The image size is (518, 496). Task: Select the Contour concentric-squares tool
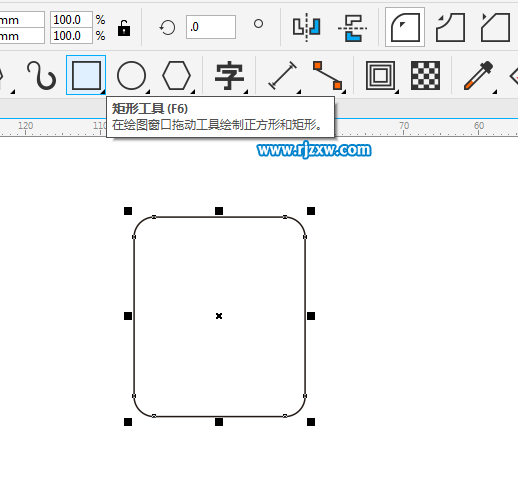tap(380, 75)
